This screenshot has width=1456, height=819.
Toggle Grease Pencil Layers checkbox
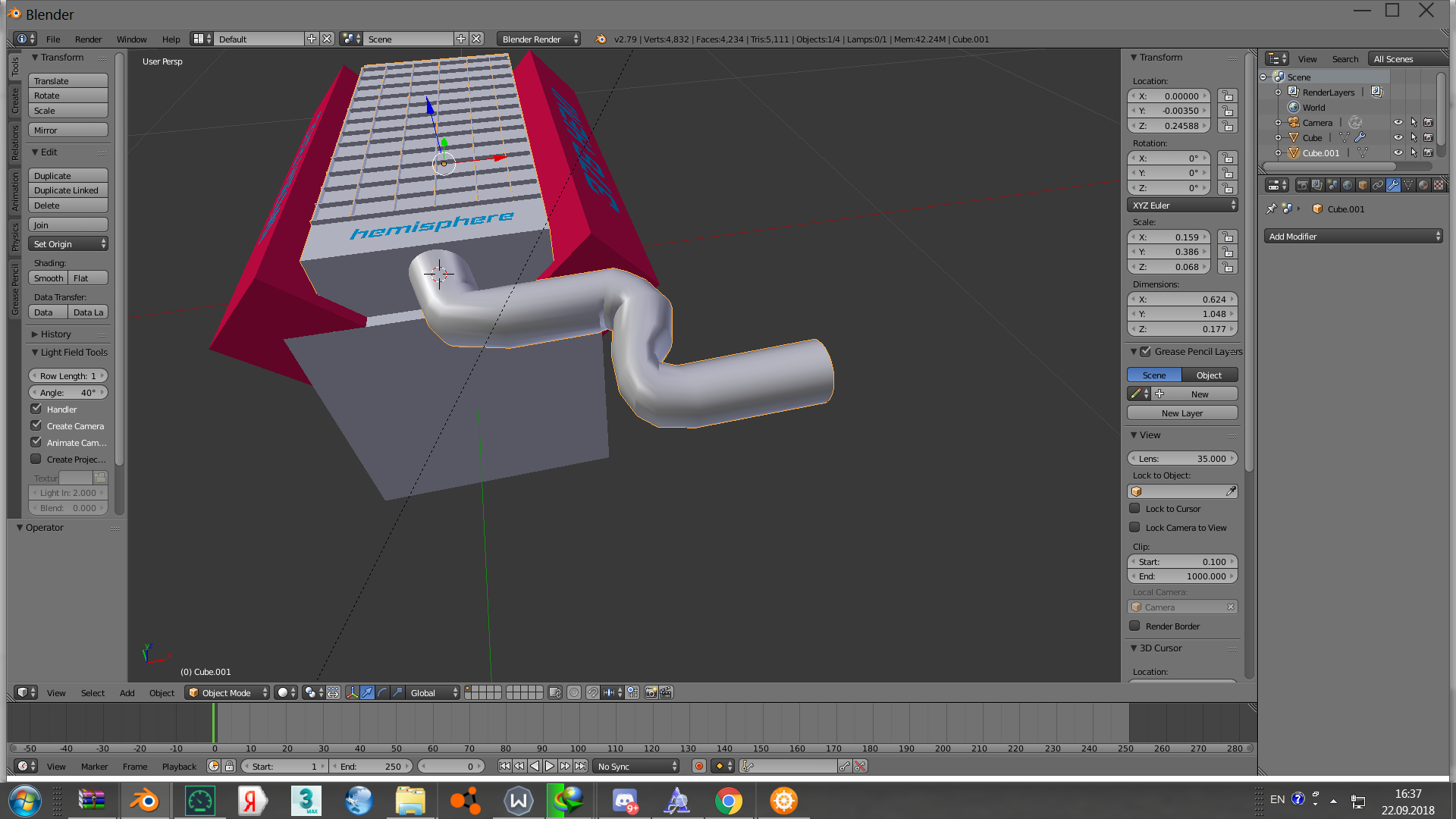[1145, 351]
